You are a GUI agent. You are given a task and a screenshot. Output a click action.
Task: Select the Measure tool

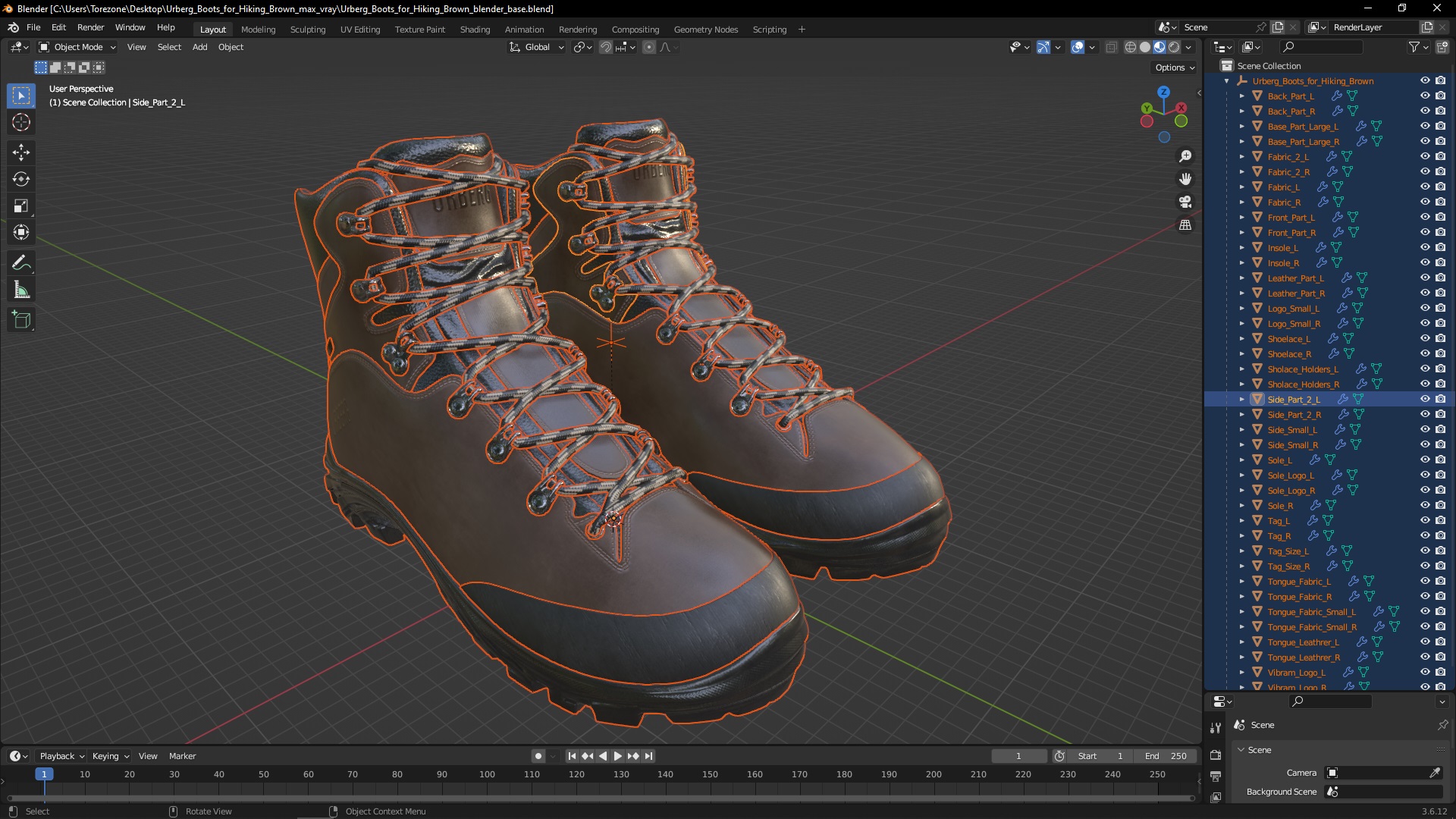coord(21,290)
